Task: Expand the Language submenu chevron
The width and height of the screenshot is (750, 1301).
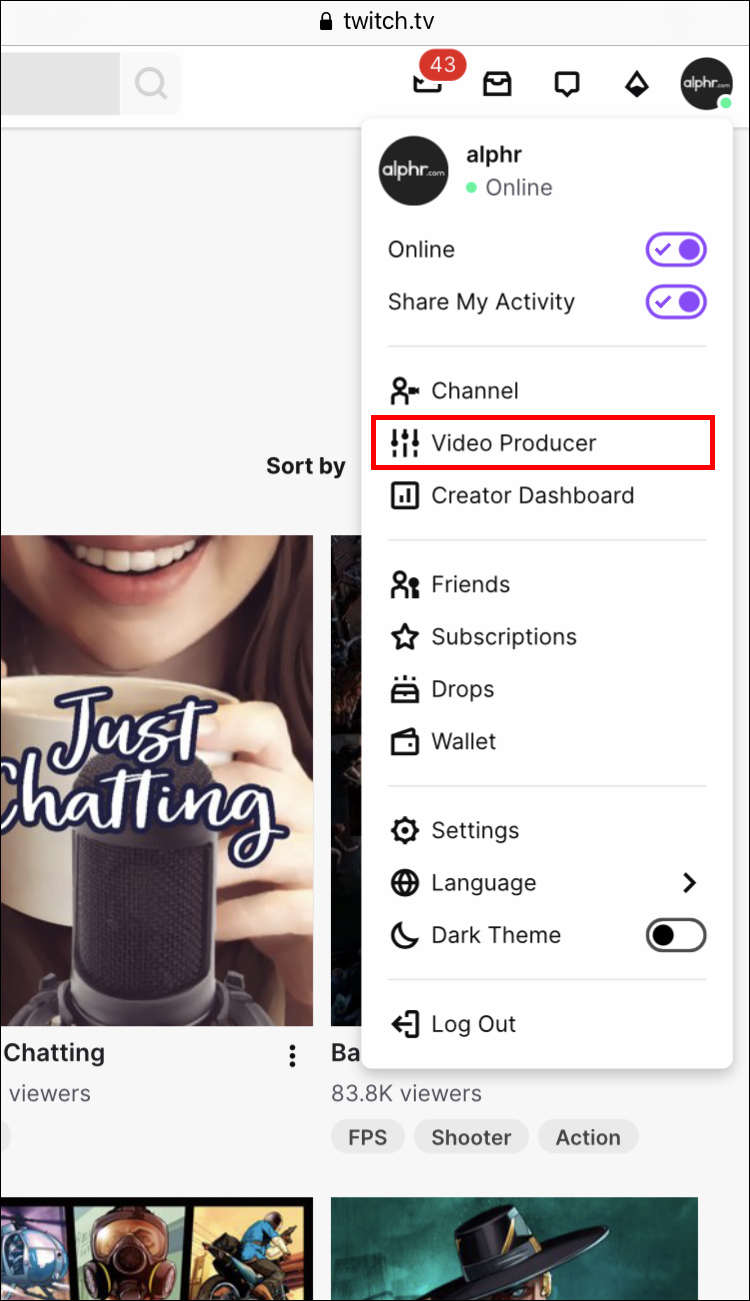Action: tap(689, 883)
